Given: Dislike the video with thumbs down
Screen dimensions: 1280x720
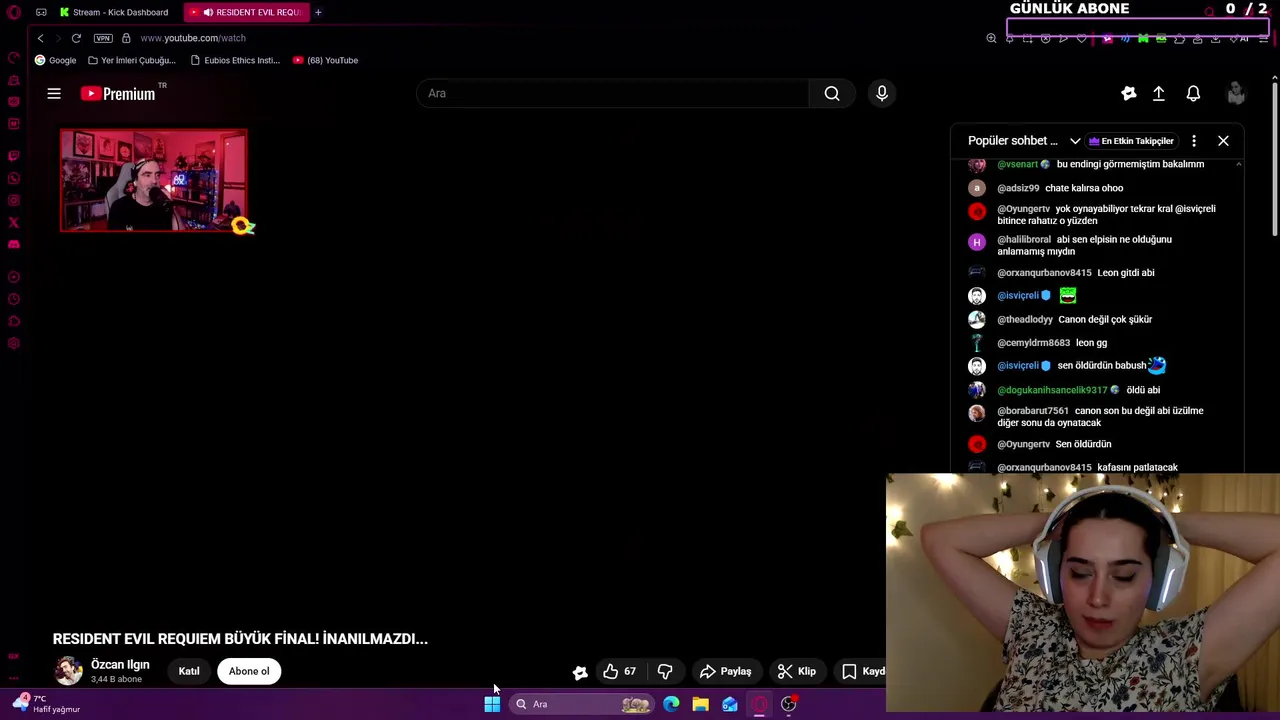Looking at the screenshot, I should click(x=665, y=671).
